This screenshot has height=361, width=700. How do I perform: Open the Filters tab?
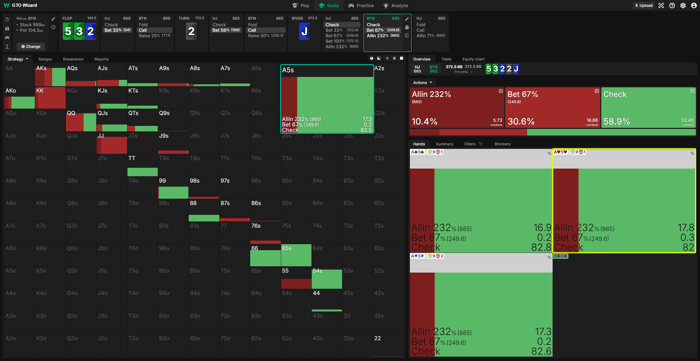pos(473,144)
